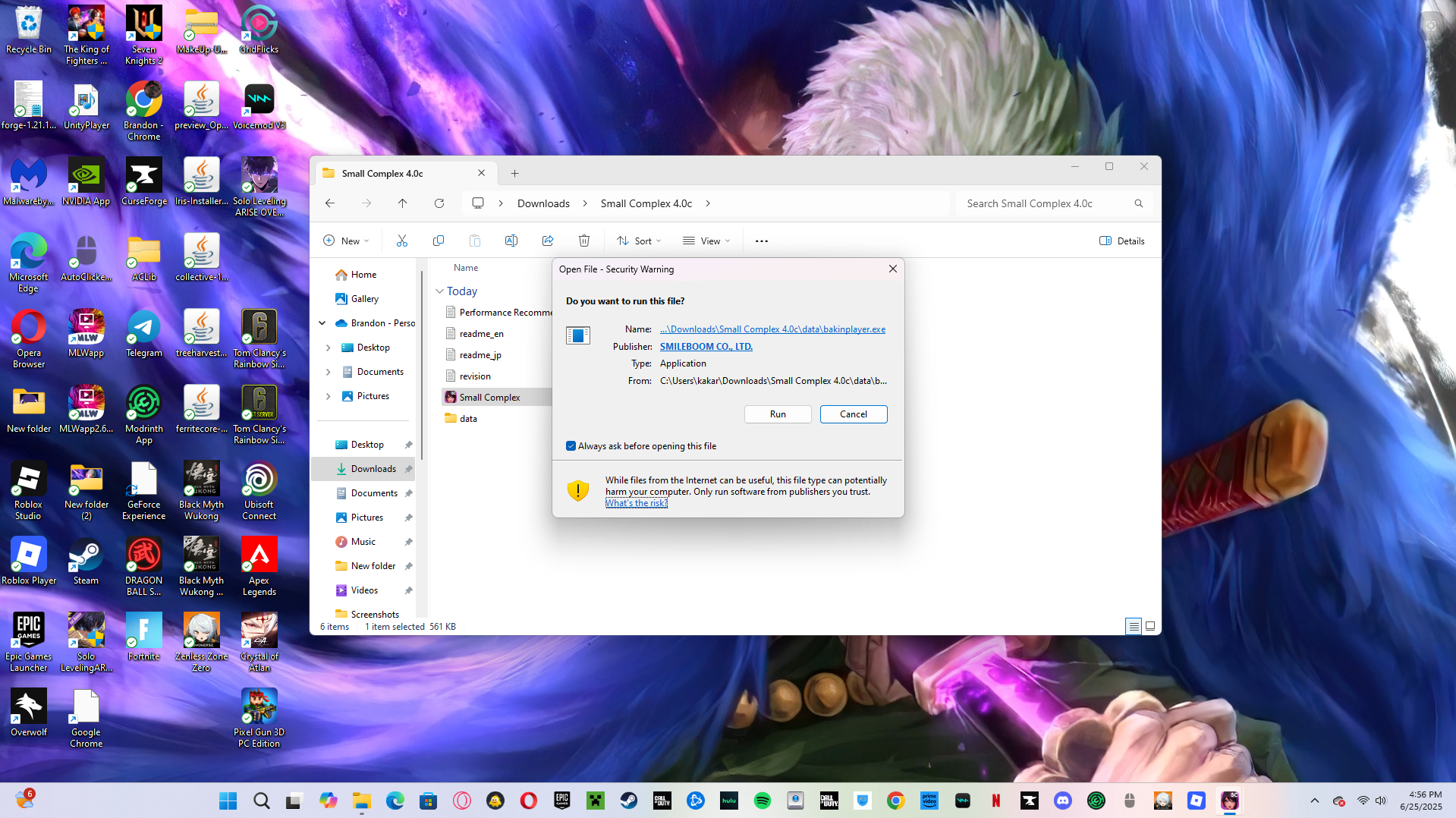The image size is (1456, 818).
Task: Switch to large thumbnails view icon
Action: [x=1150, y=626]
